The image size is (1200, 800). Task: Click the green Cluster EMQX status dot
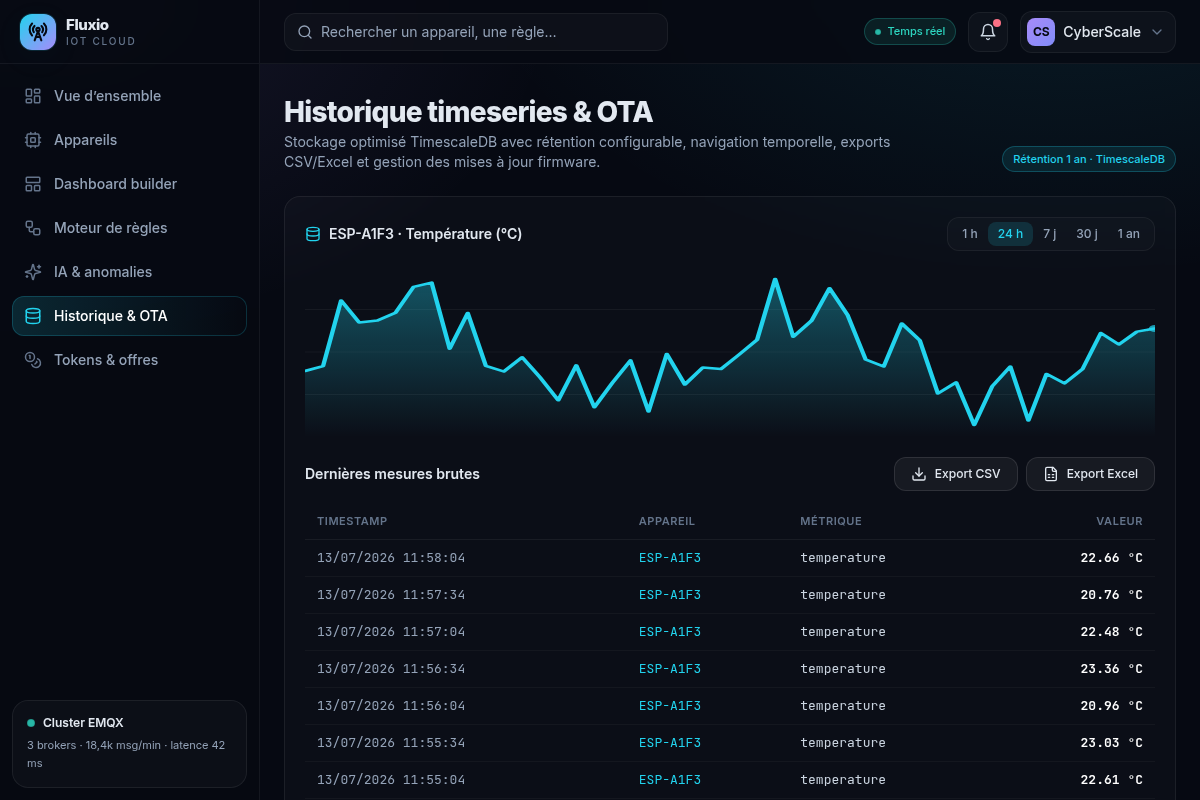click(x=31, y=722)
